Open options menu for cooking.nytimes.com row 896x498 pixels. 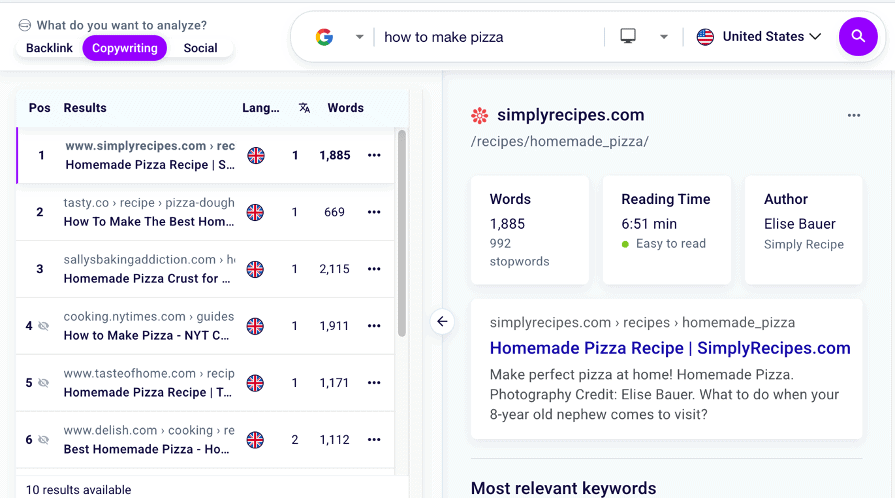pyautogui.click(x=374, y=326)
